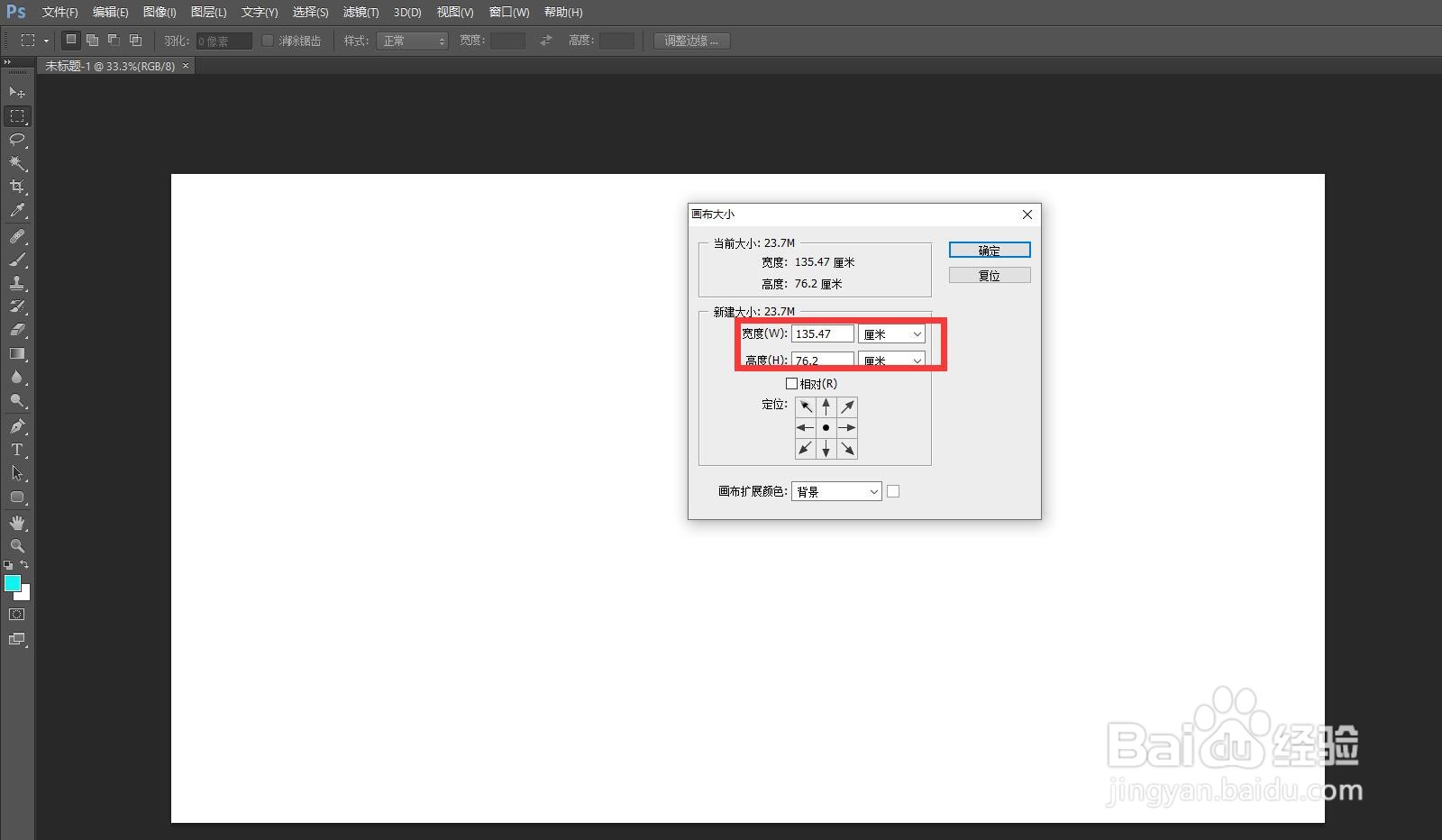This screenshot has height=840, width=1442.
Task: Select the Path Selection tool
Action: 17,473
